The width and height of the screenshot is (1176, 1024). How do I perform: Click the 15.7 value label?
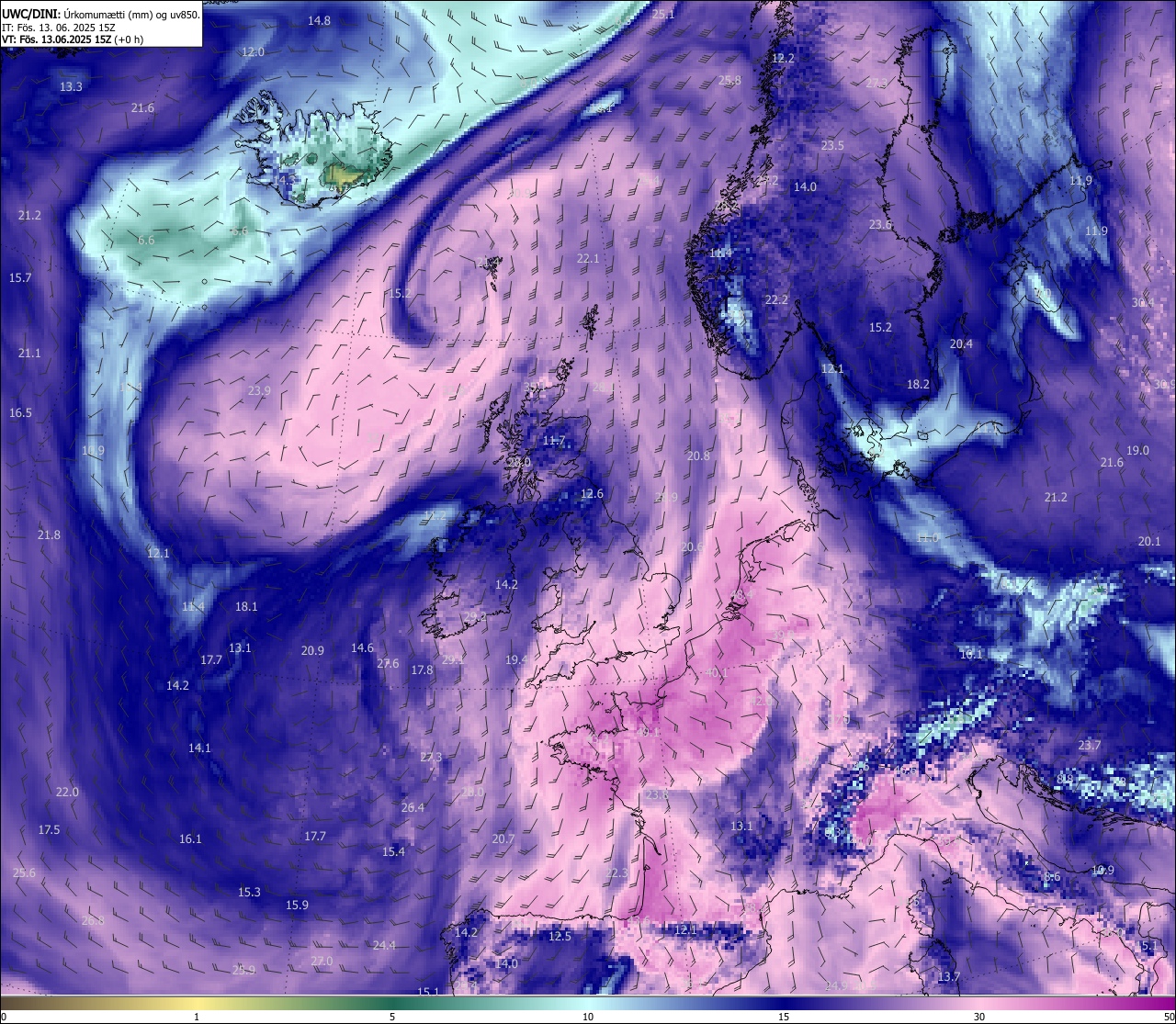pos(20,277)
